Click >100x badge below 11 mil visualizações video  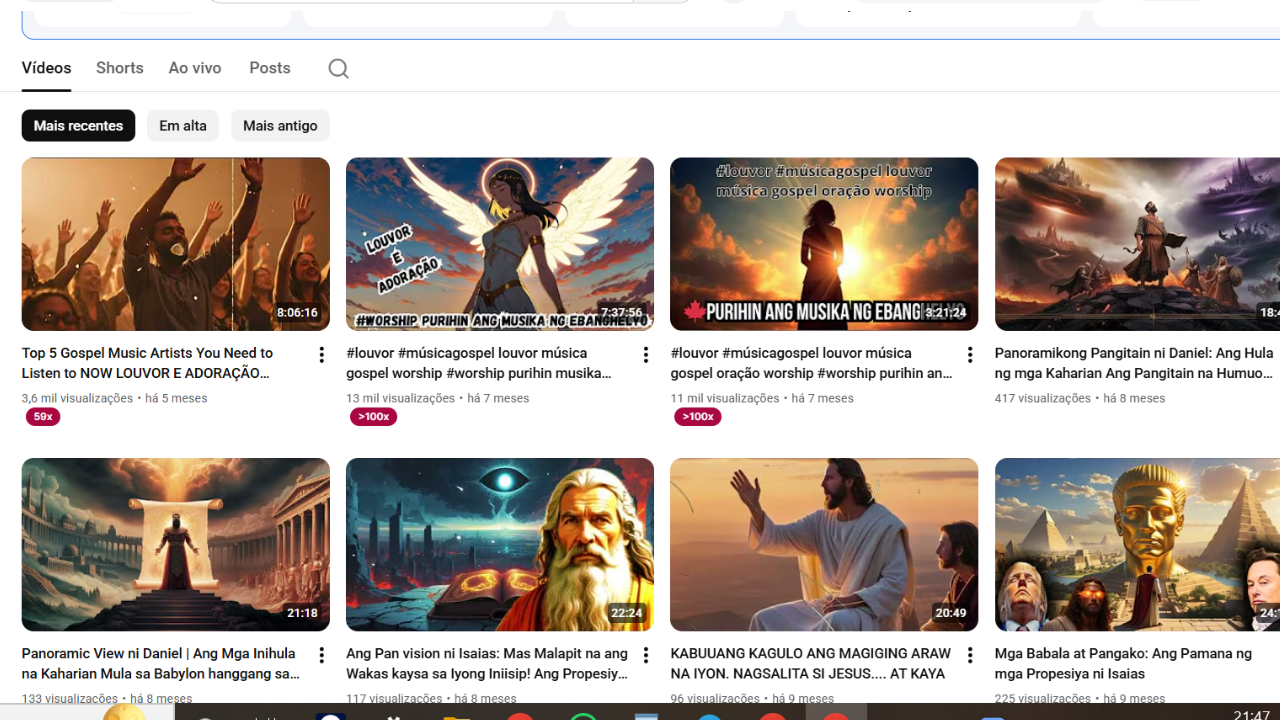pos(697,417)
